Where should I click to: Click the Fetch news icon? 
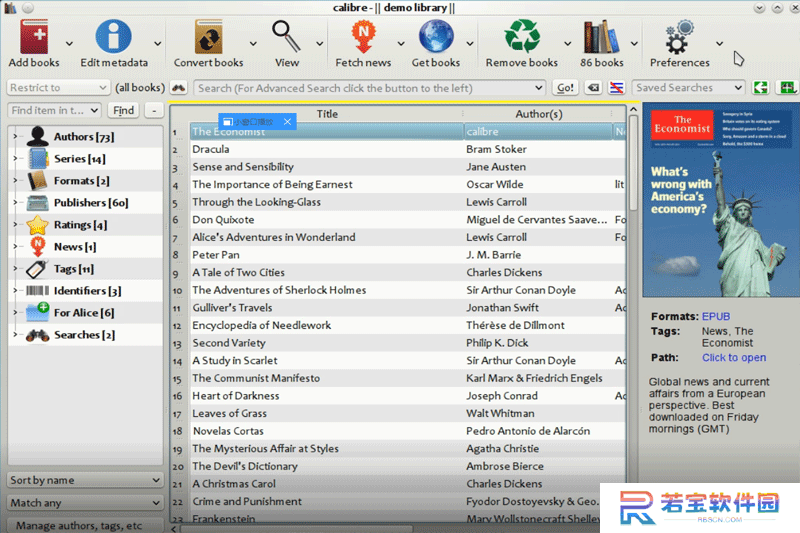(x=363, y=37)
